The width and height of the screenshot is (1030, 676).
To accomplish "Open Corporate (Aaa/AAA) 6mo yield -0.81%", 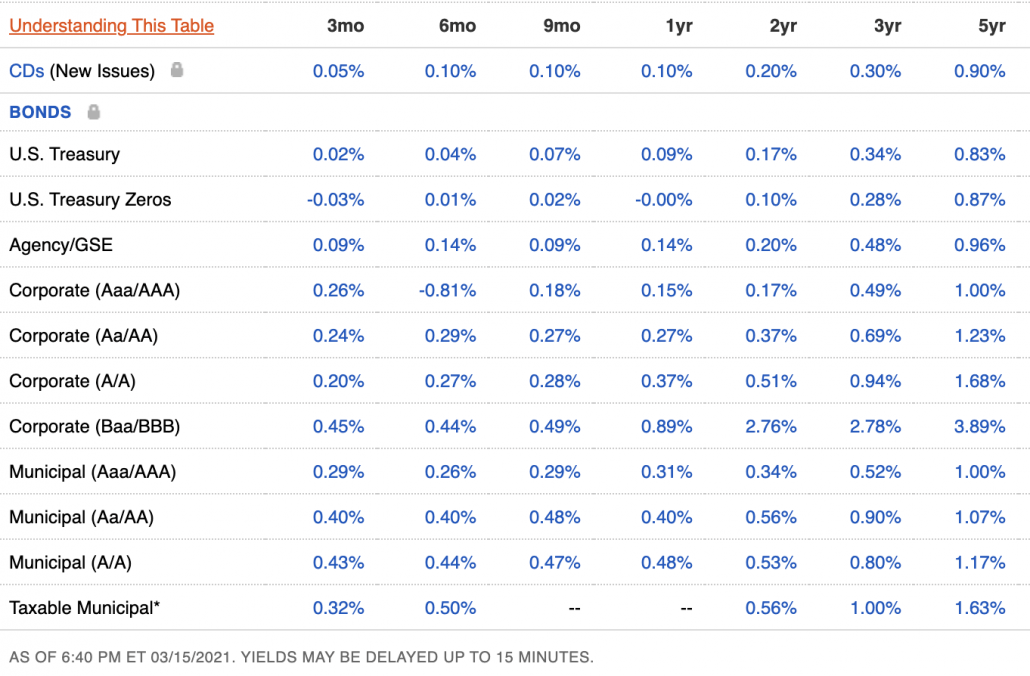I will [x=447, y=290].
